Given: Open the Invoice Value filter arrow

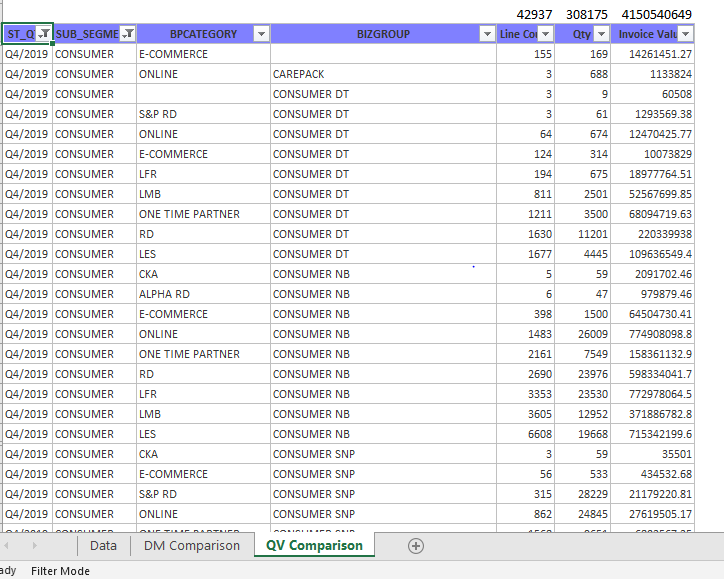Looking at the screenshot, I should coord(686,34).
